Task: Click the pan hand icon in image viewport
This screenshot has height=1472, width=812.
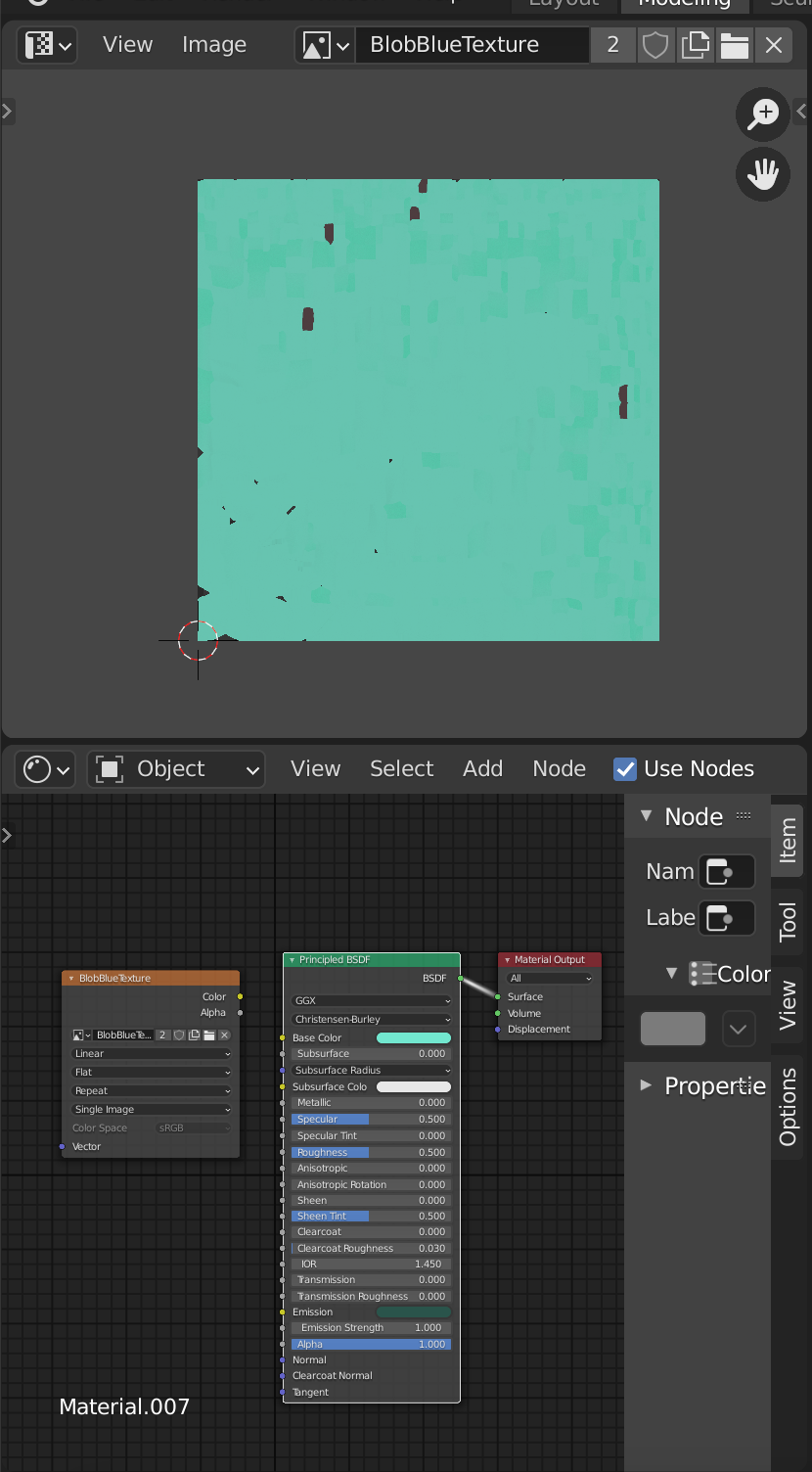Action: pyautogui.click(x=762, y=175)
